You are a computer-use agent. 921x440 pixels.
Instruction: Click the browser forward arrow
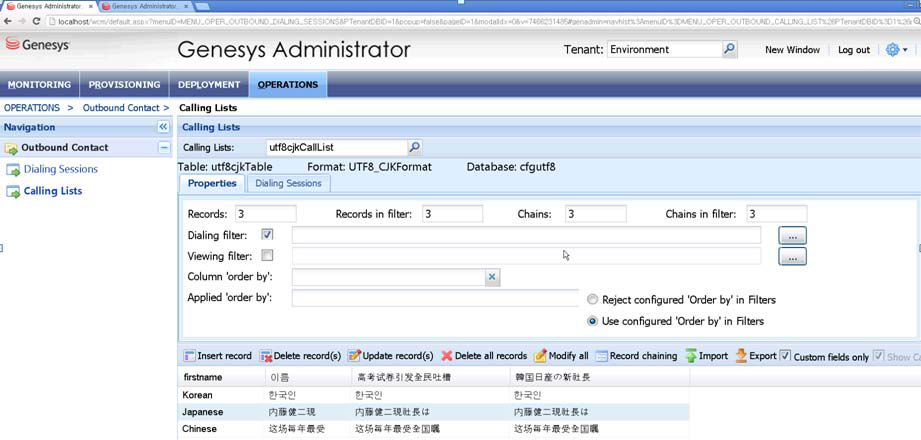tap(22, 21)
